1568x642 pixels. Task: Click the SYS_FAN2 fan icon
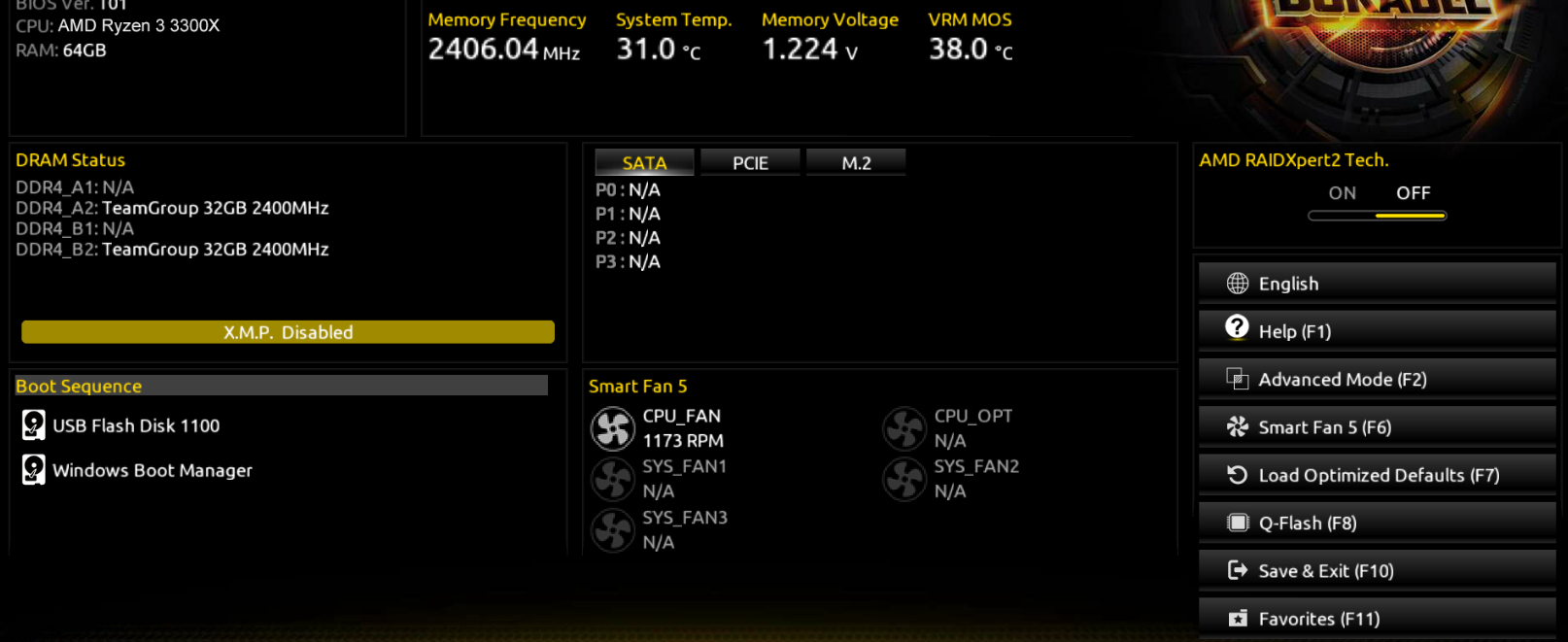tap(904, 479)
